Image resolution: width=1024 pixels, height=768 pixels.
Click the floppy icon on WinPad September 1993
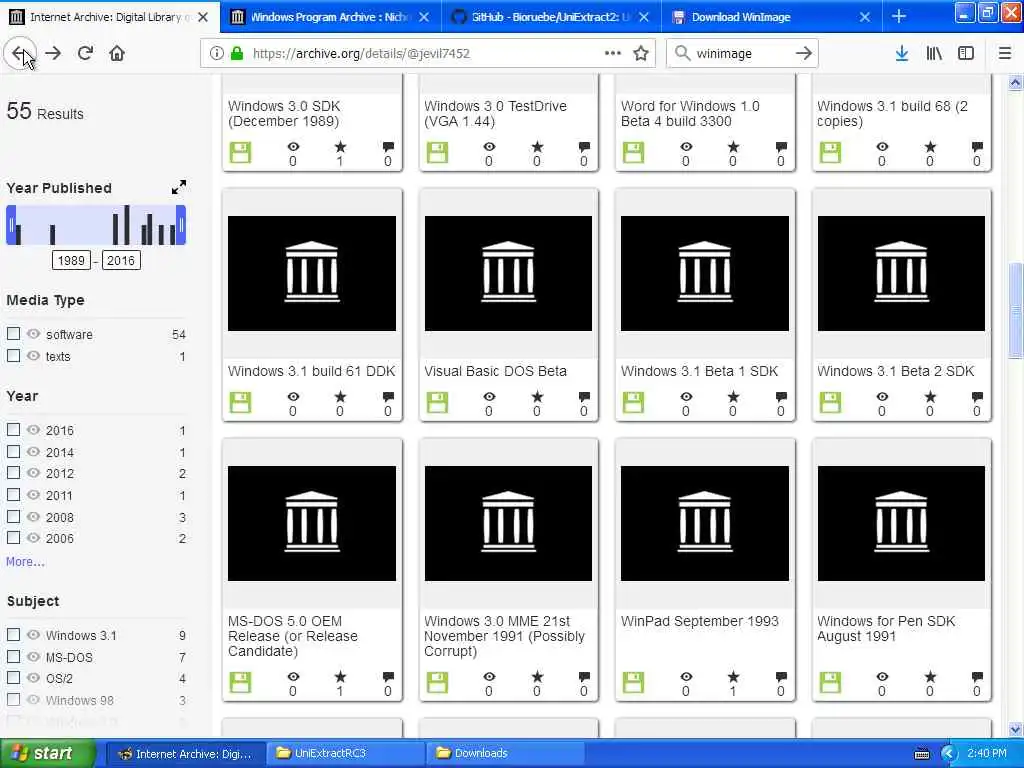click(633, 682)
